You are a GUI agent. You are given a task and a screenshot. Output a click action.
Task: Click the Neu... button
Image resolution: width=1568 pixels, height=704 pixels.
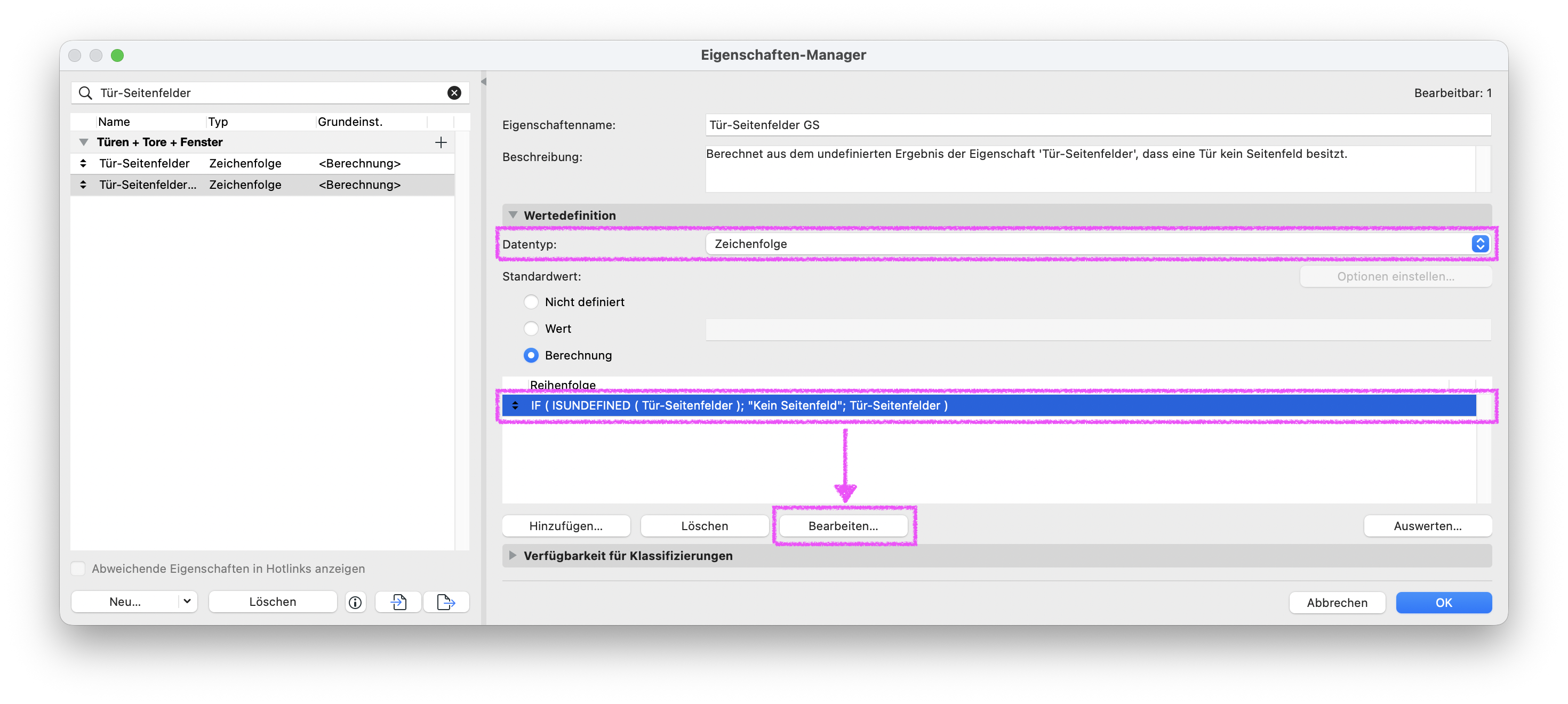pos(125,602)
